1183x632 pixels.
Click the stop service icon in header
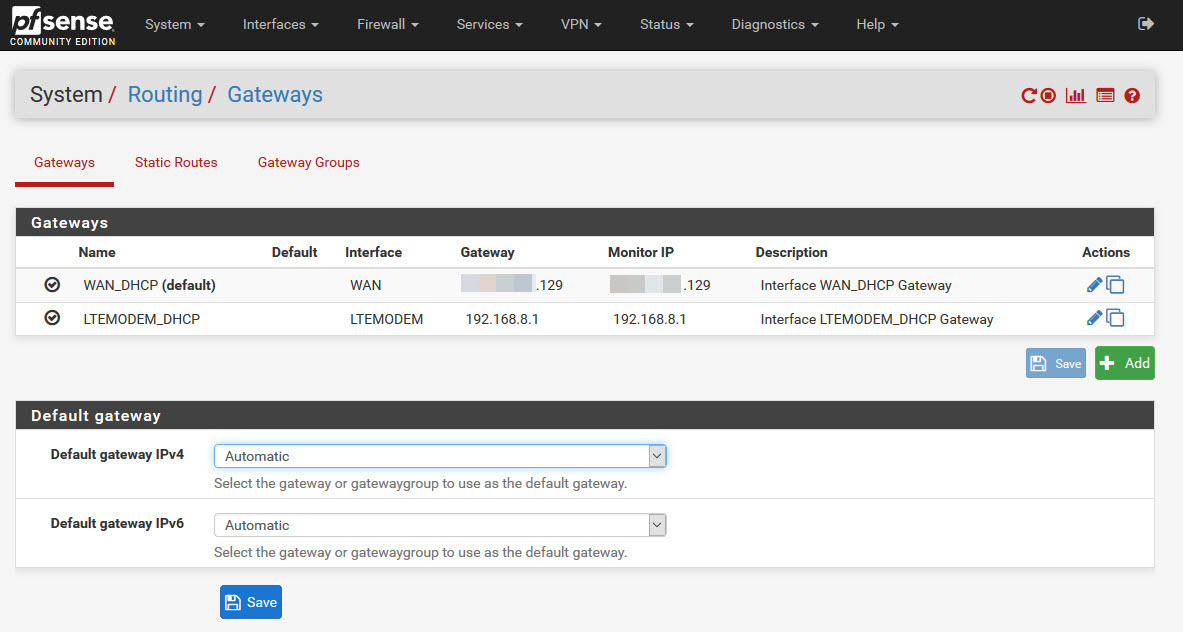tap(1048, 96)
